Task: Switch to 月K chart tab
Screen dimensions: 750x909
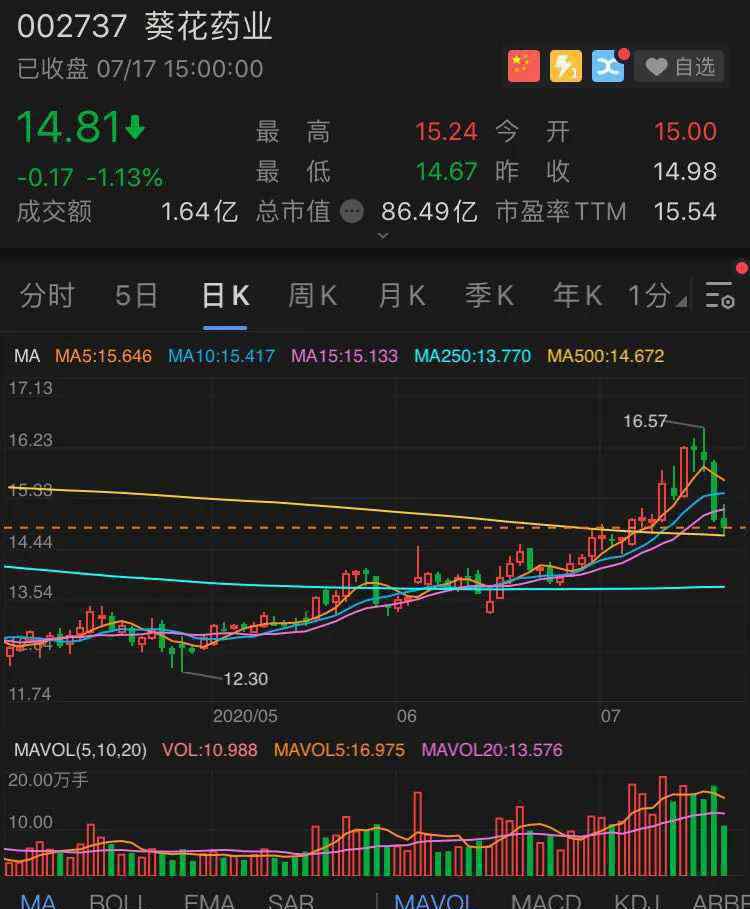Action: click(402, 295)
